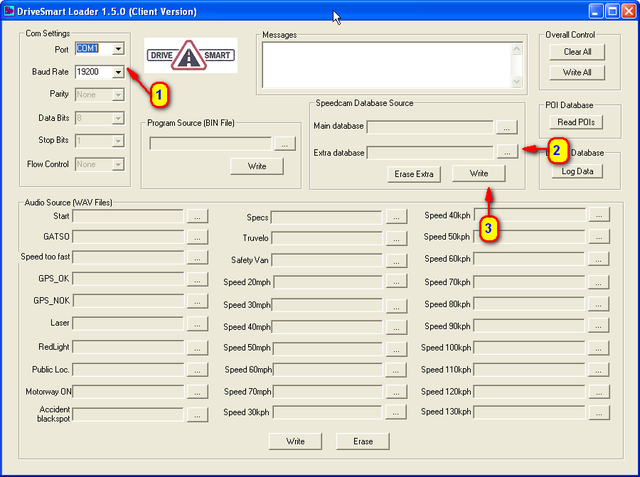Browse for the GPS_NOK WAV file
Image resolution: width=640 pixels, height=477 pixels.
click(198, 302)
